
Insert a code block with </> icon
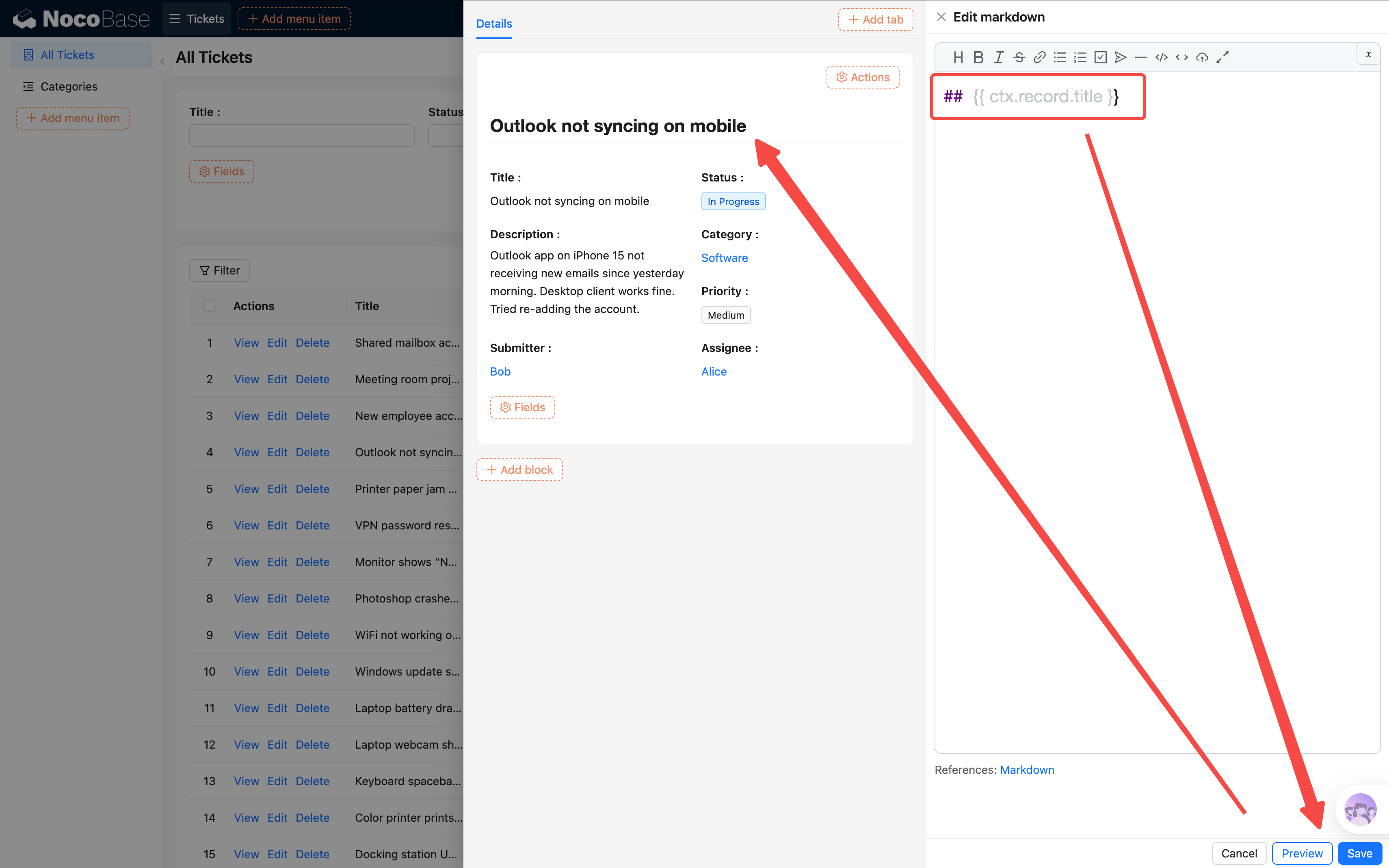(x=1161, y=57)
